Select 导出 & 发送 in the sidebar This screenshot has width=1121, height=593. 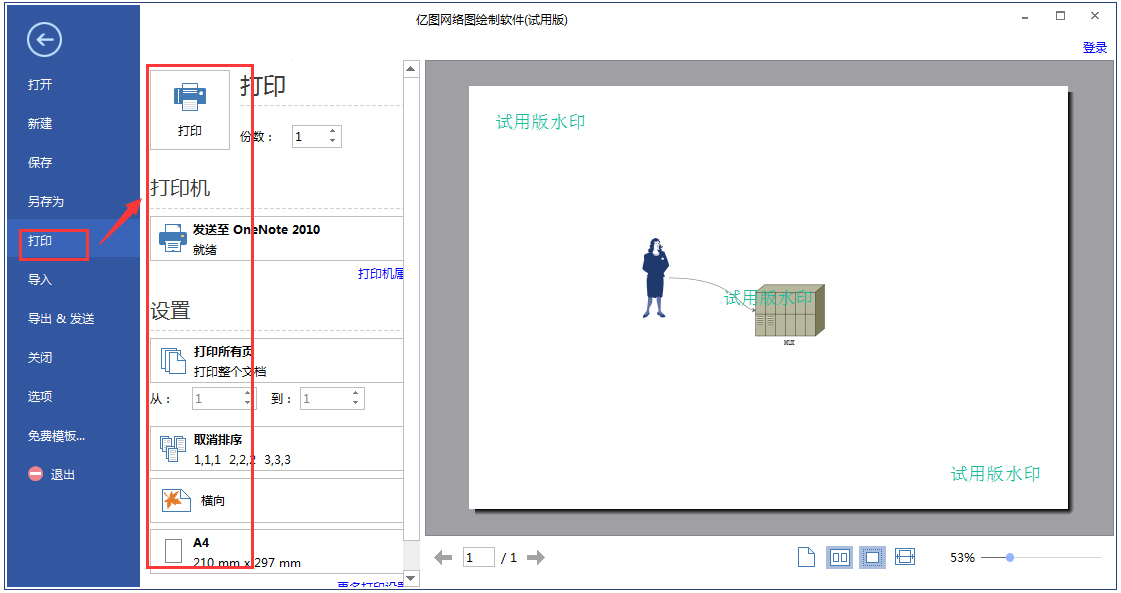[62, 318]
